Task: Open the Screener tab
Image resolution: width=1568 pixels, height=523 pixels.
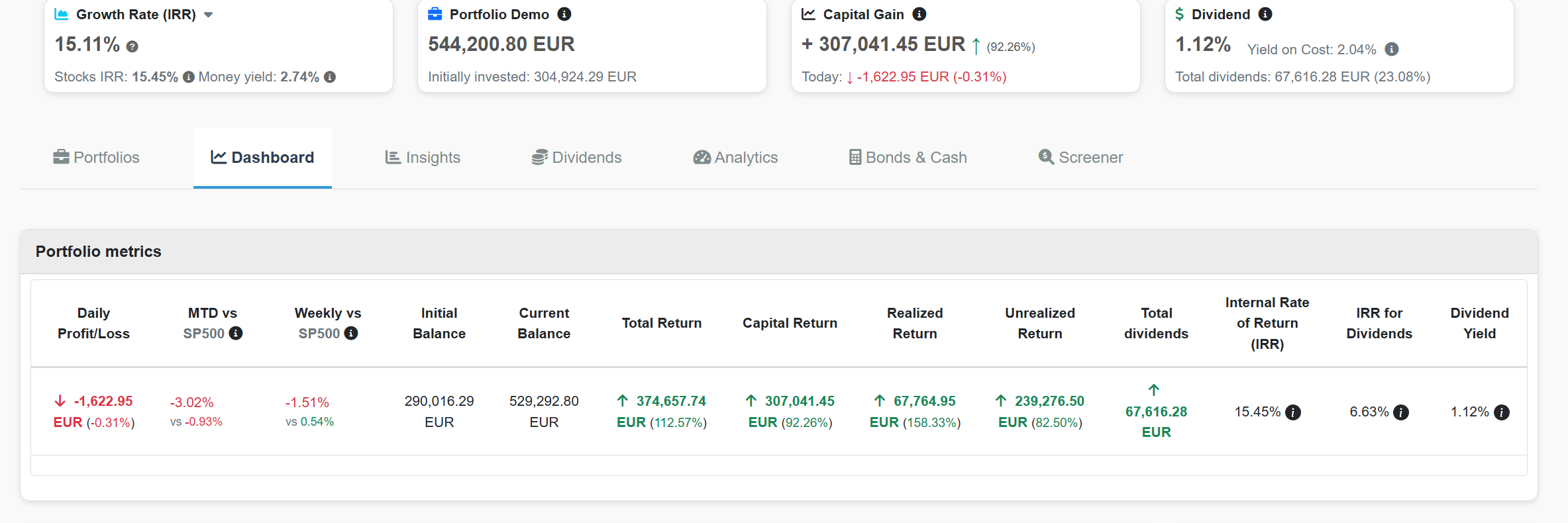Action: tap(1080, 158)
